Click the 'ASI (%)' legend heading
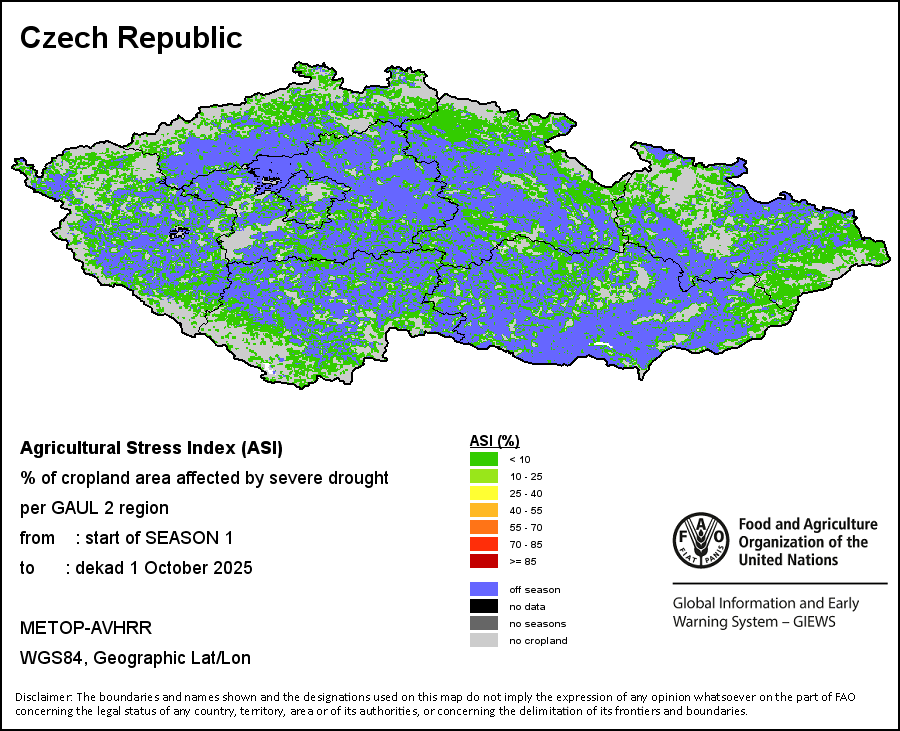This screenshot has height=731, width=900. coord(494,441)
